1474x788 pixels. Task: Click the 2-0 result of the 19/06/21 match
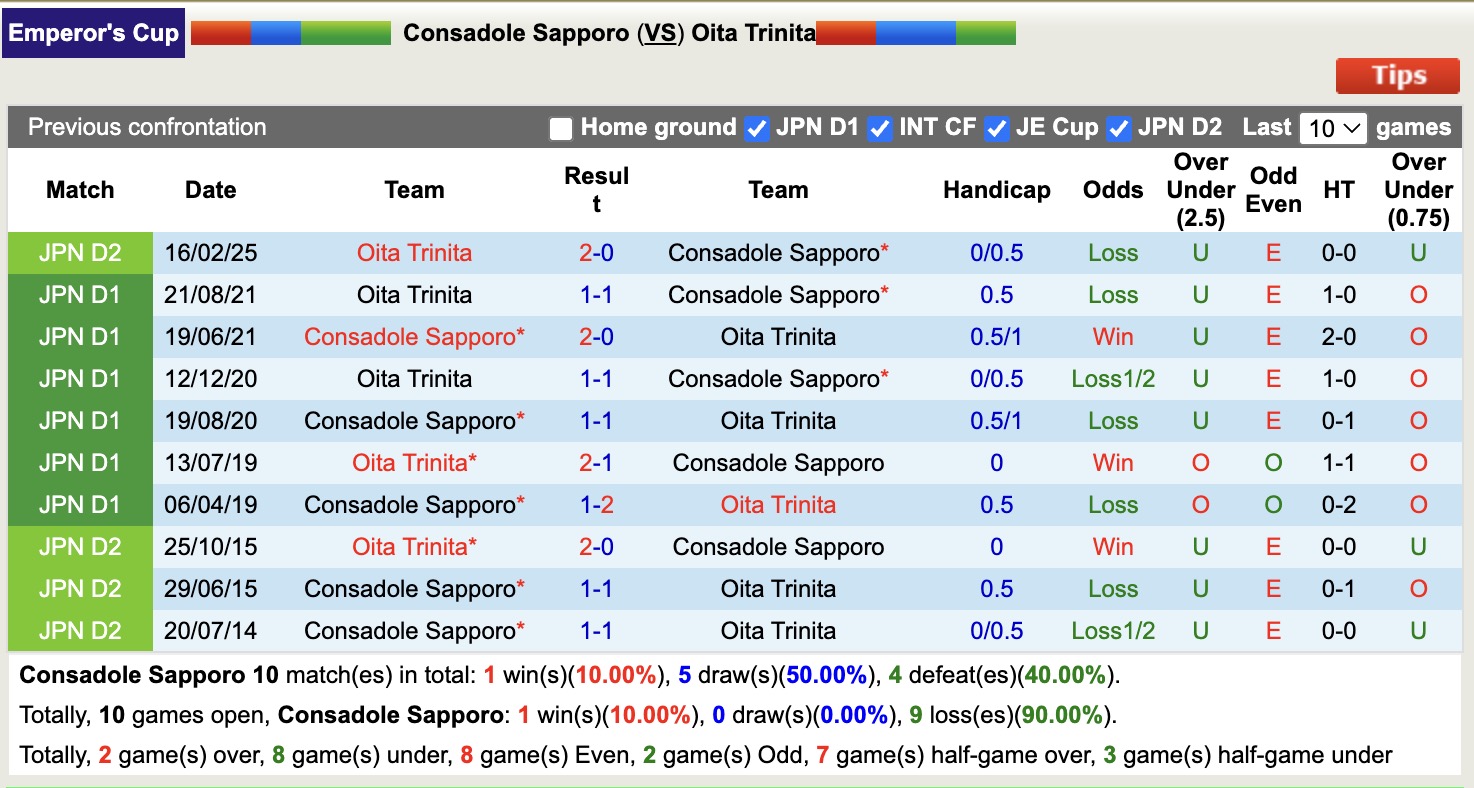[x=596, y=336]
